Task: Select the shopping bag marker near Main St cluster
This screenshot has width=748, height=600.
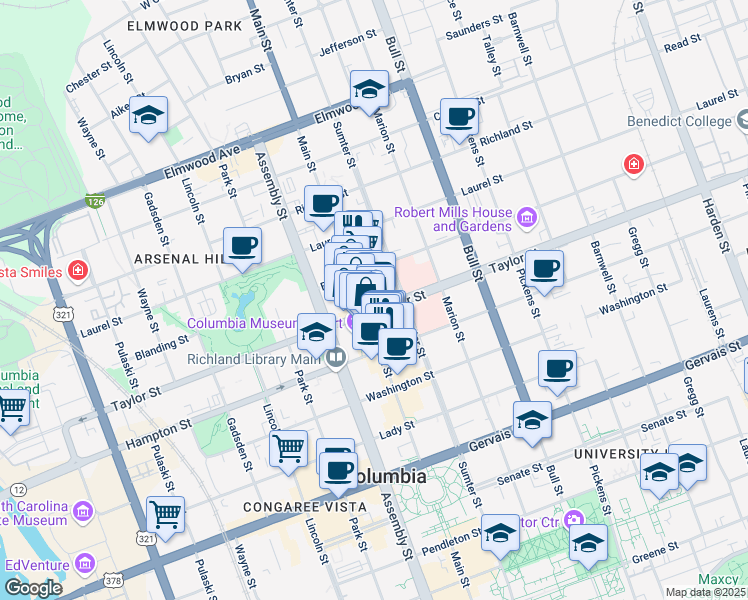Action: (x=365, y=290)
